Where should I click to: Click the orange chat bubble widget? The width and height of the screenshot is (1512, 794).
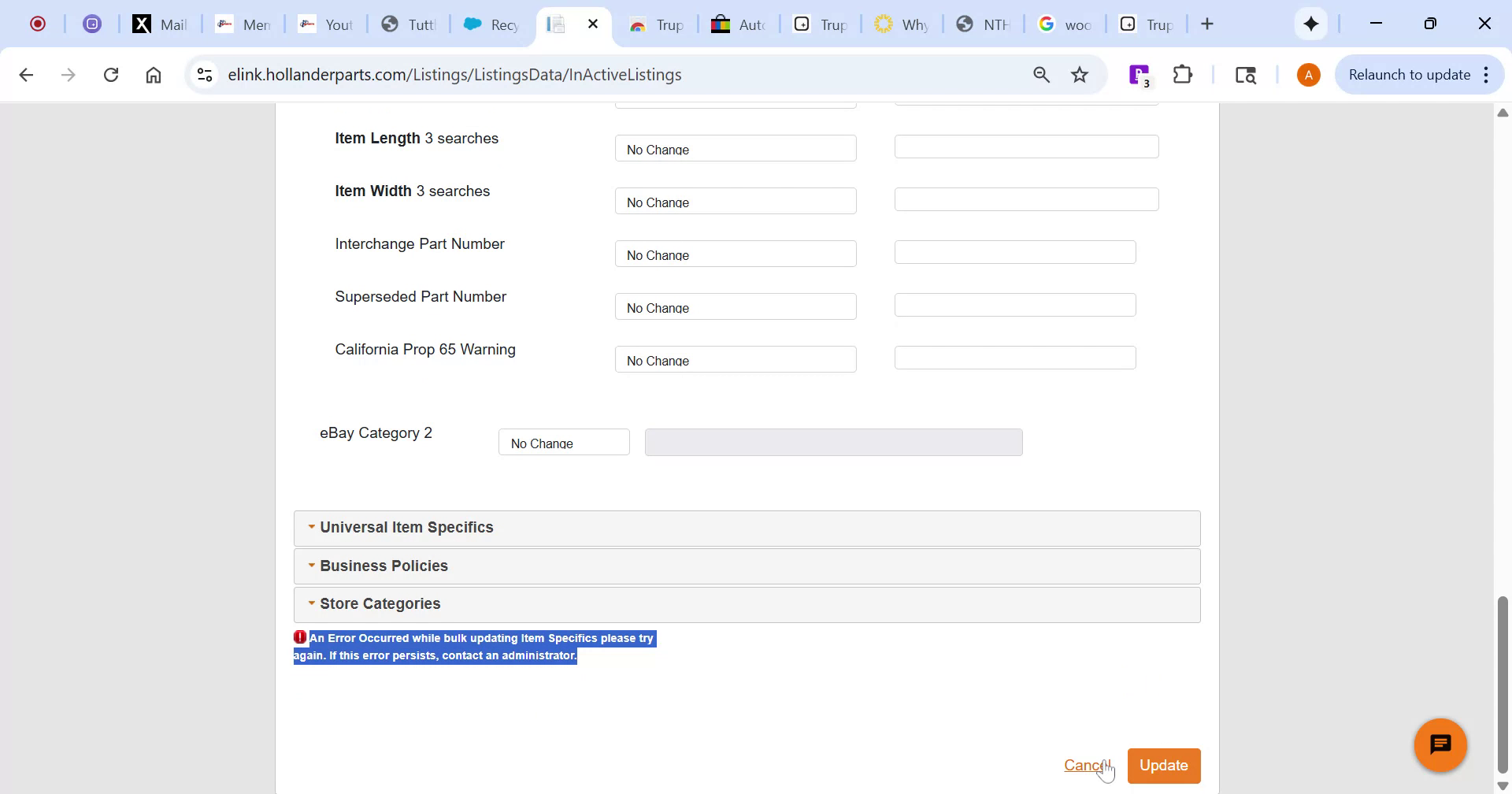tap(1440, 744)
